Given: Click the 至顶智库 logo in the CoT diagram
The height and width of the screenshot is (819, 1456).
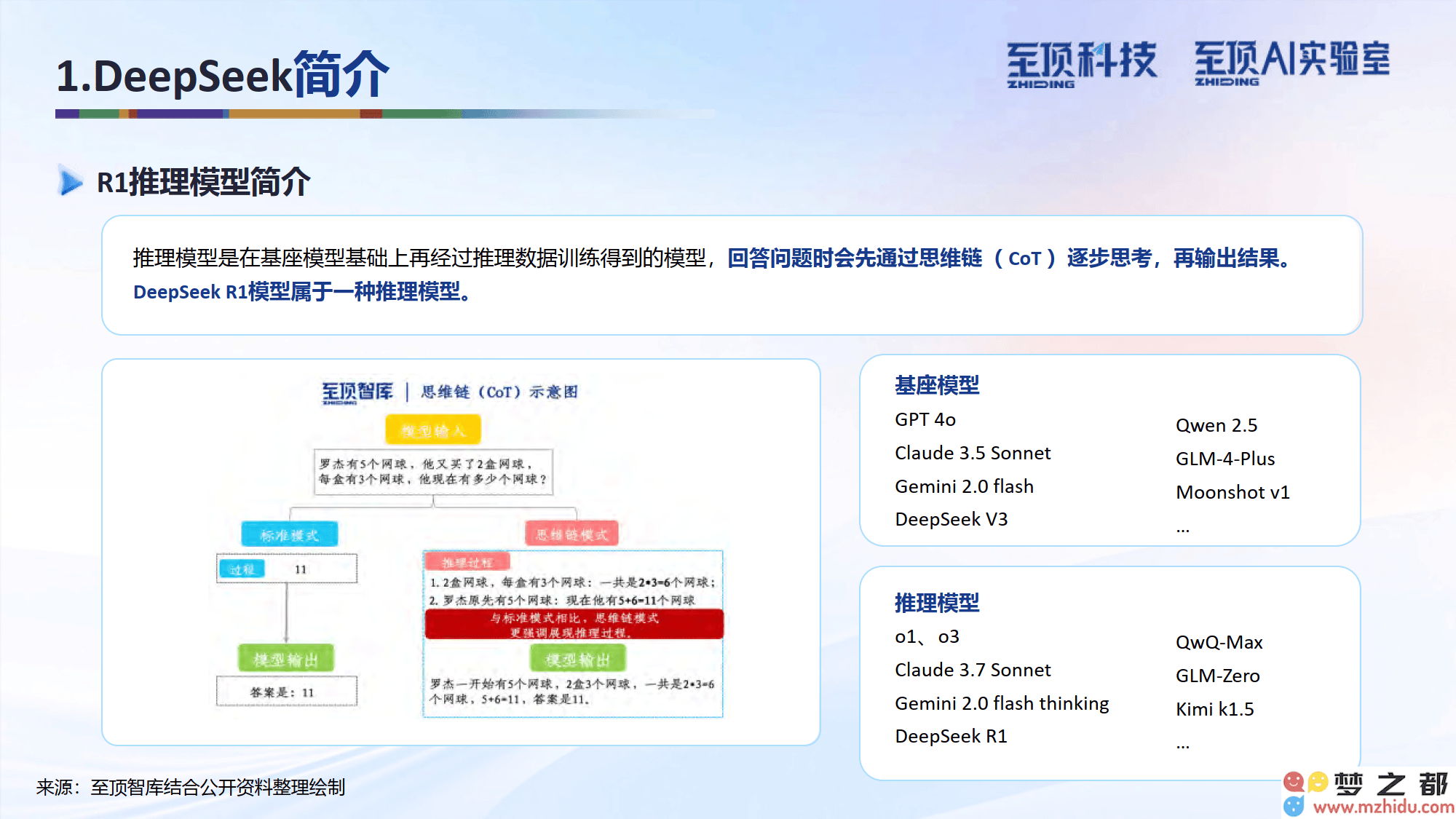Looking at the screenshot, I should (357, 392).
